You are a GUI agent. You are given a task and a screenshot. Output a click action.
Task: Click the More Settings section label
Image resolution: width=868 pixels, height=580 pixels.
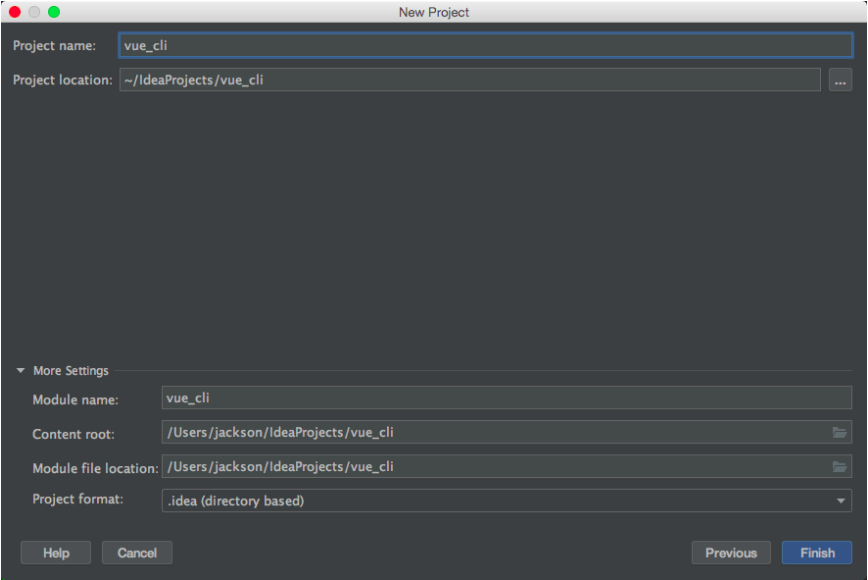click(71, 371)
